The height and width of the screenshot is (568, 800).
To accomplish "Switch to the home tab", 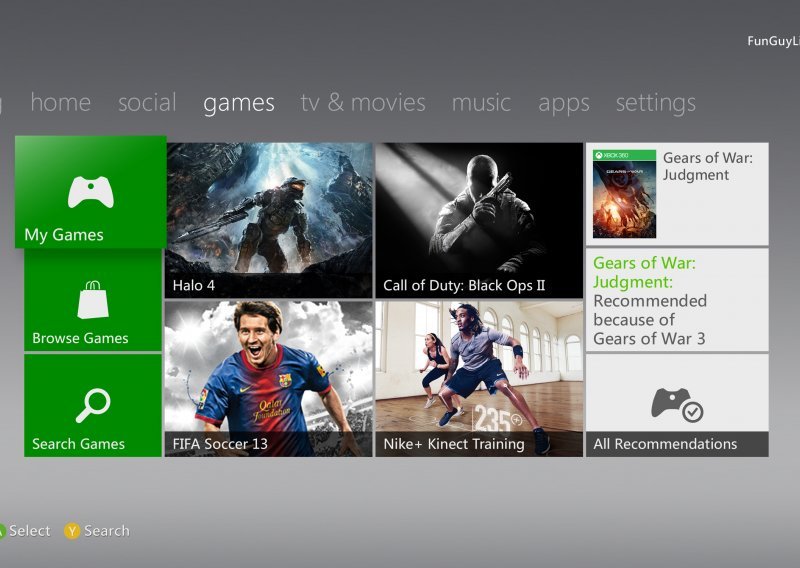I will (x=61, y=103).
